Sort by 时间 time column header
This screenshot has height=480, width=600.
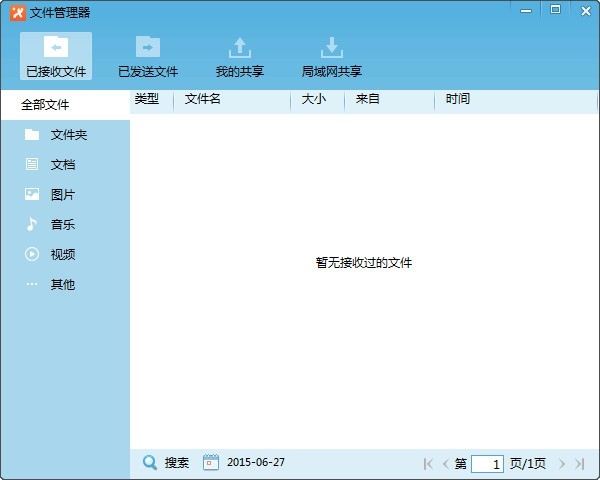point(458,100)
